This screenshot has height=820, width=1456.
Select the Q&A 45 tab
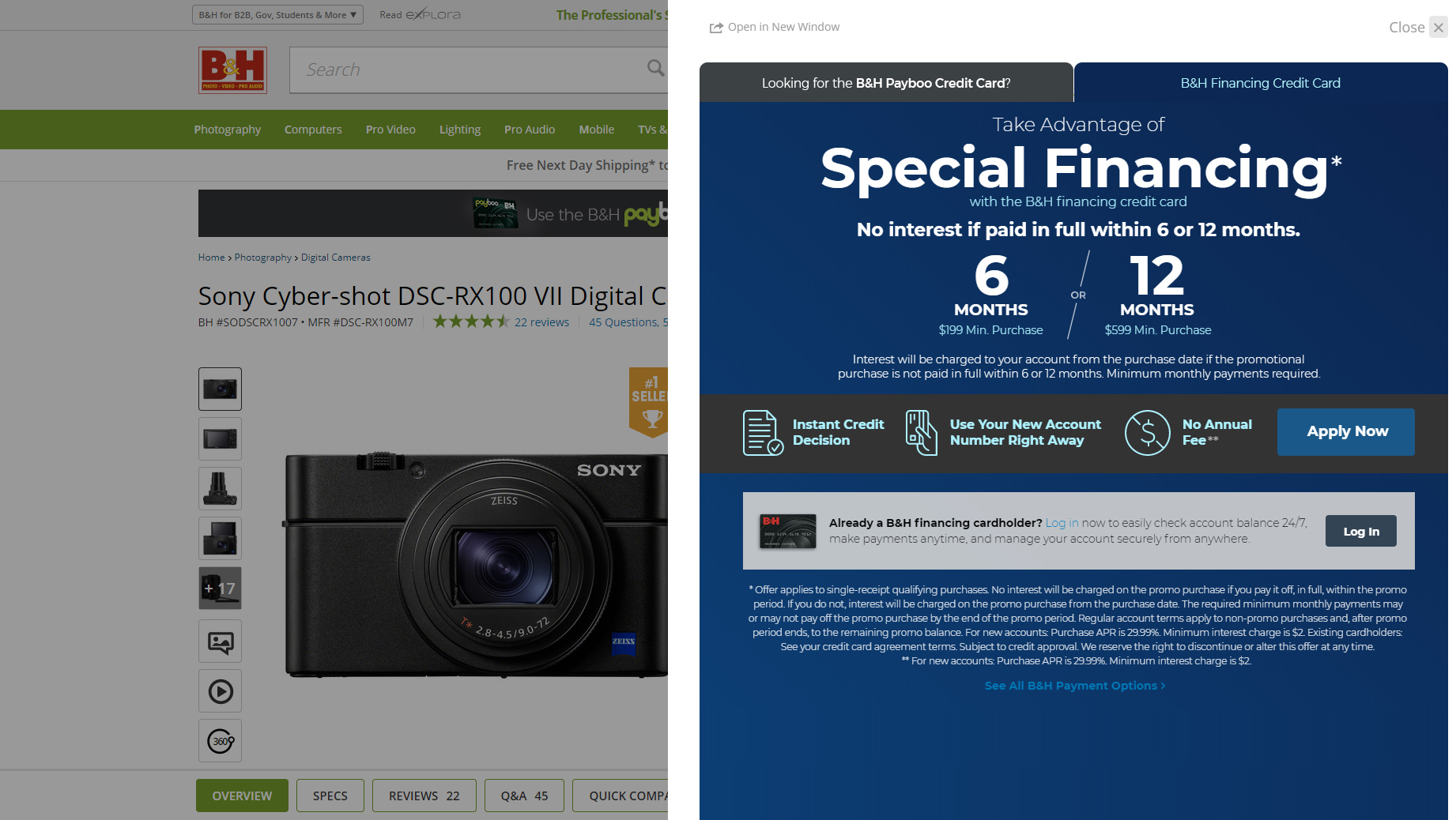pyautogui.click(x=524, y=796)
